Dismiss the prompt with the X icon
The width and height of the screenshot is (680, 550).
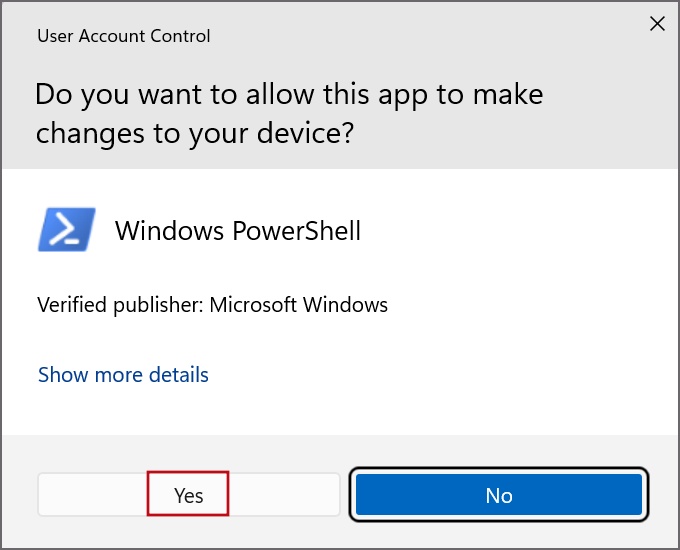click(657, 24)
